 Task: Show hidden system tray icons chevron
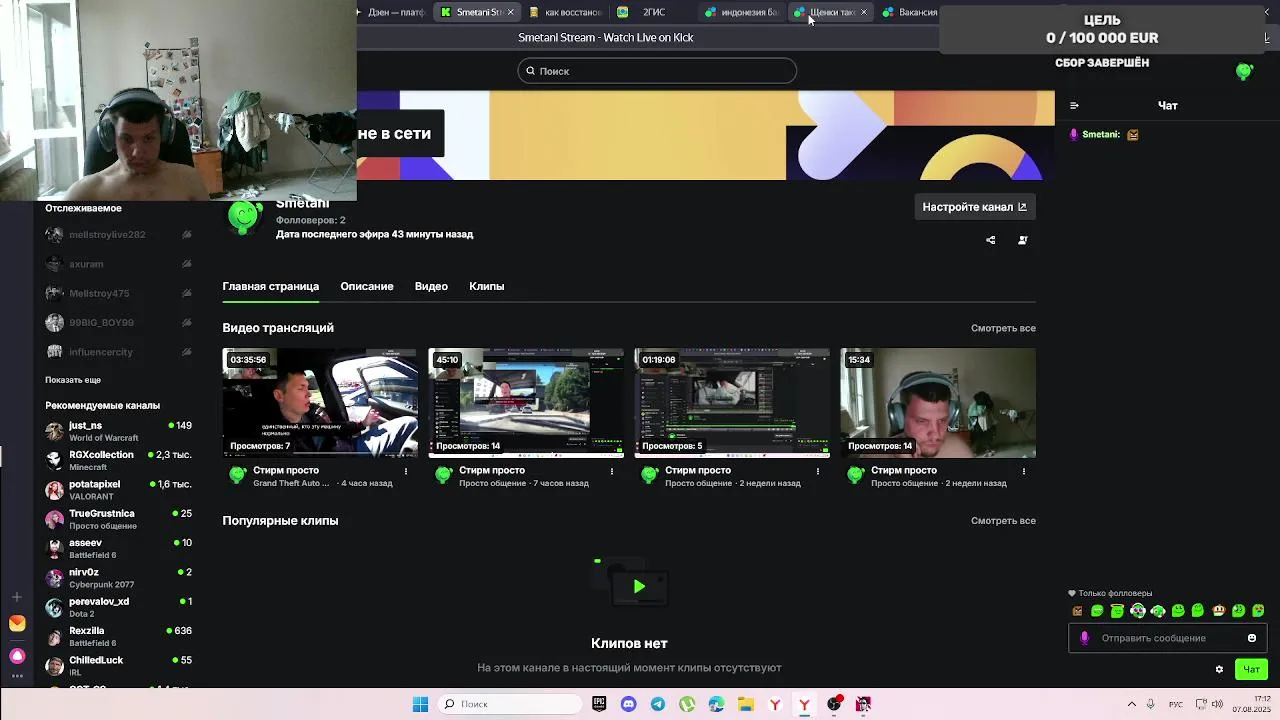point(1131,704)
